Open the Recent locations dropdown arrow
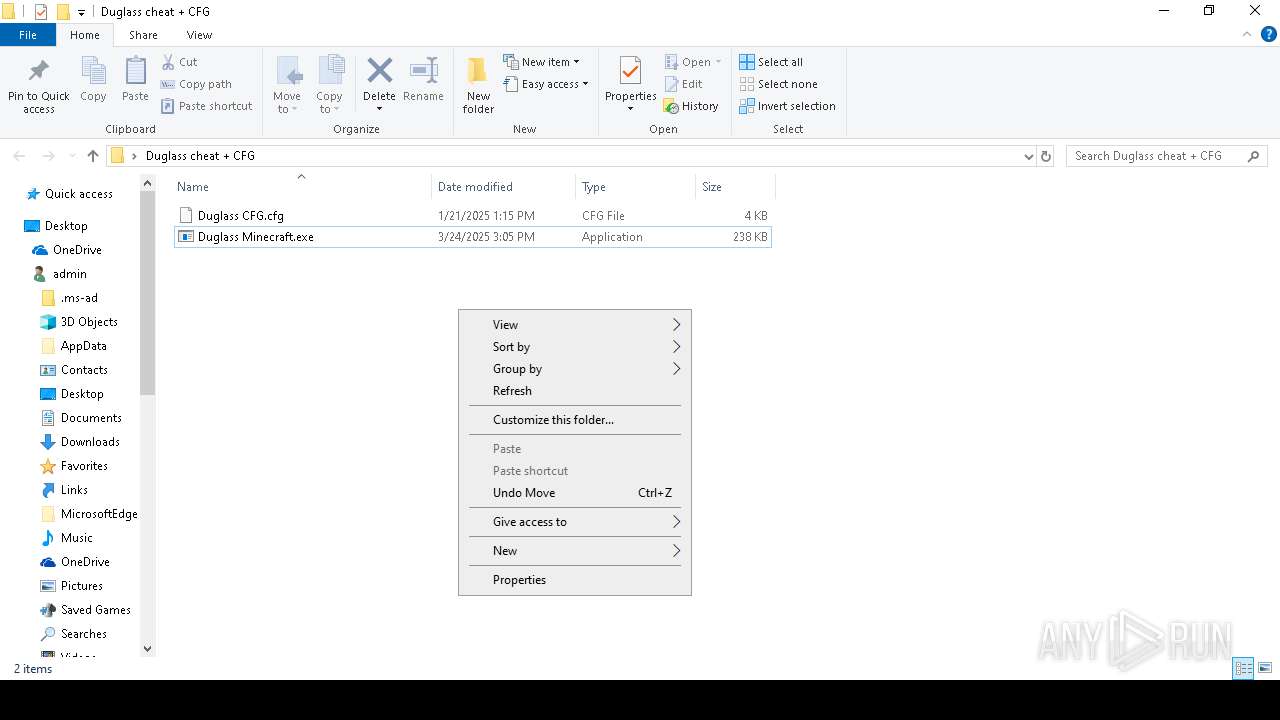The height and width of the screenshot is (720, 1280). (x=71, y=157)
